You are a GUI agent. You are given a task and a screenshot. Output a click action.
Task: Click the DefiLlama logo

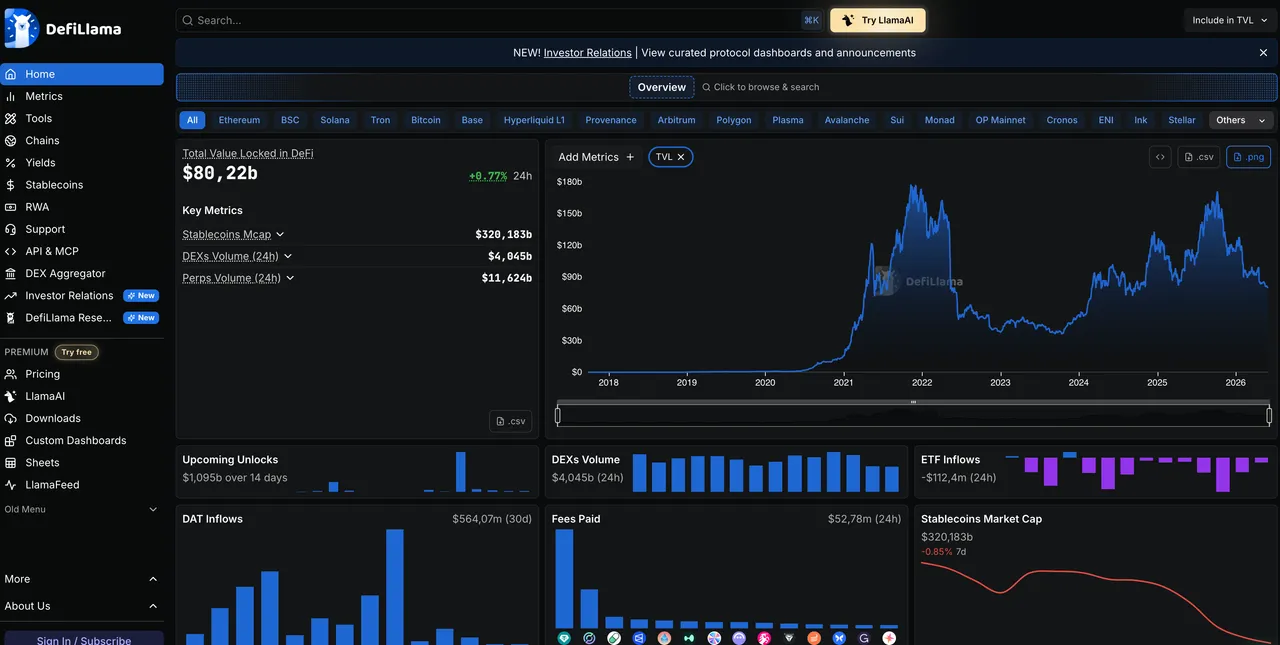pyautogui.click(x=62, y=29)
